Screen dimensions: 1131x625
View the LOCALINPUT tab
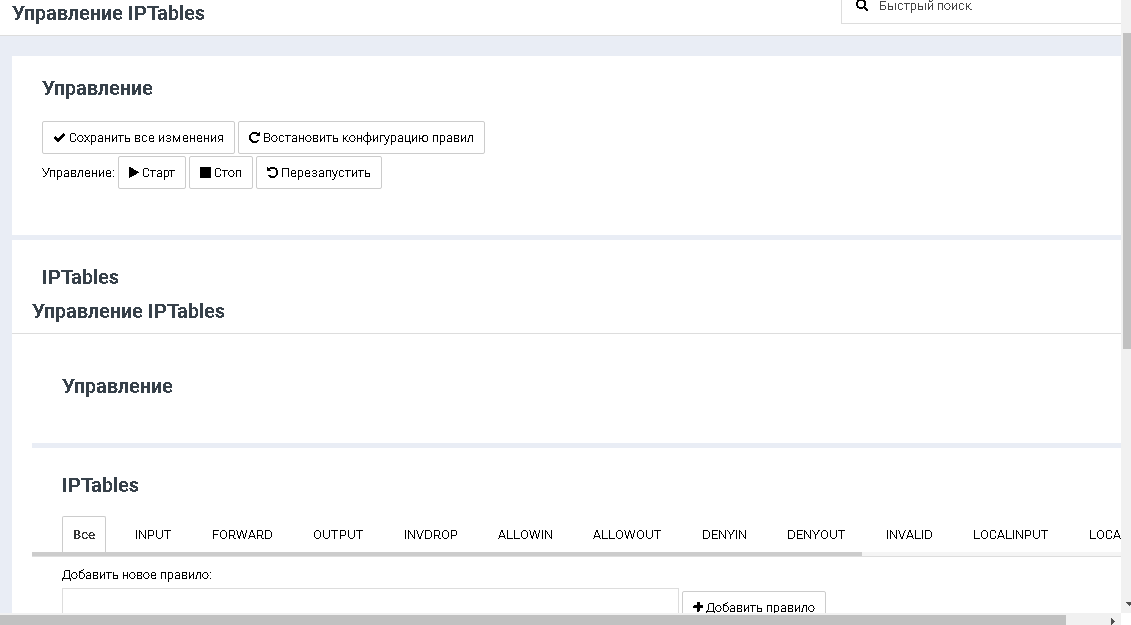coord(1010,535)
